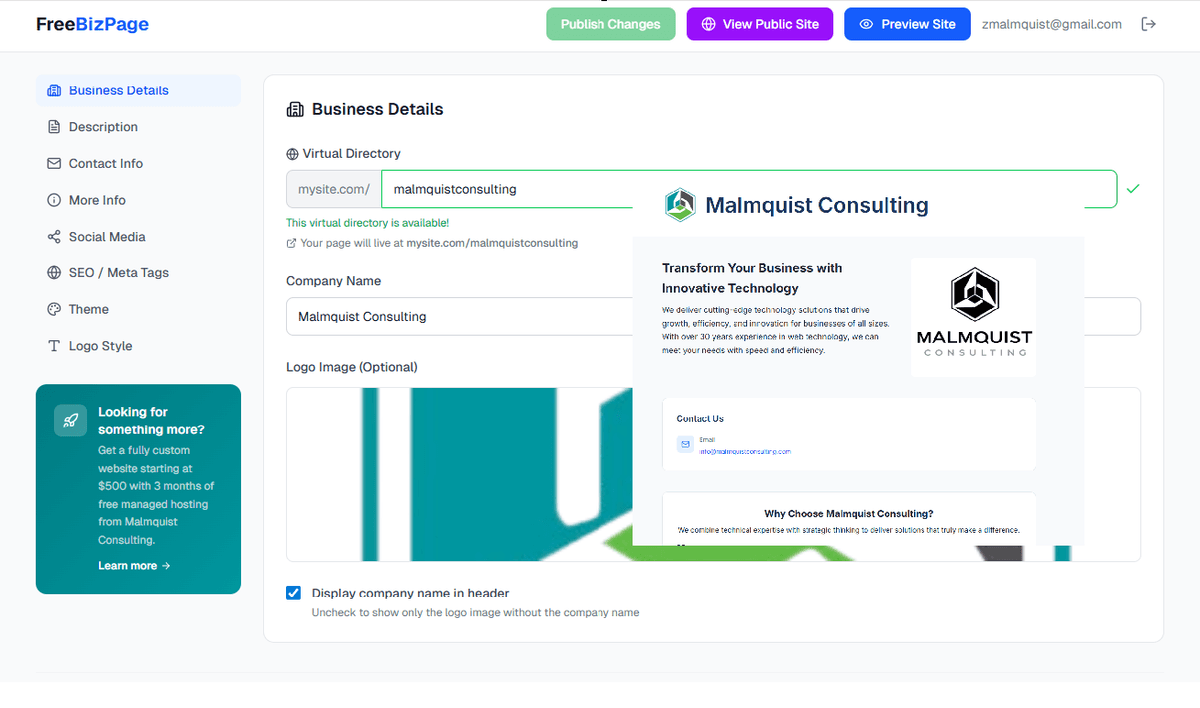Click the Malmquist hexagon logo in preview header
Viewport: 1200px width, 708px height.
coord(680,205)
